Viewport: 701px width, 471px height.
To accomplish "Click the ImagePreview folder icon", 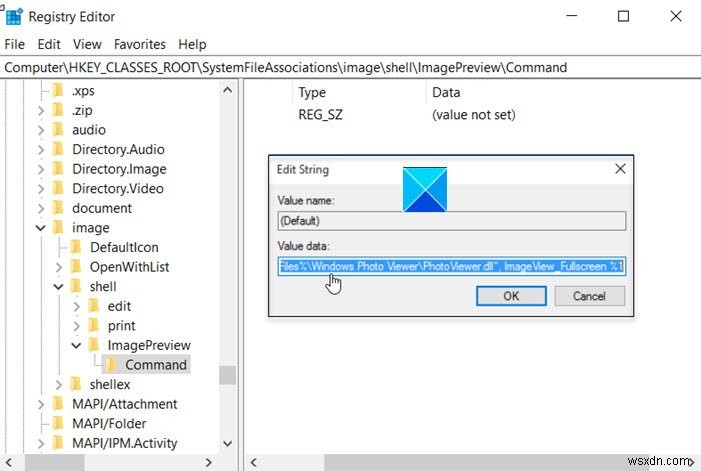I will (x=94, y=345).
